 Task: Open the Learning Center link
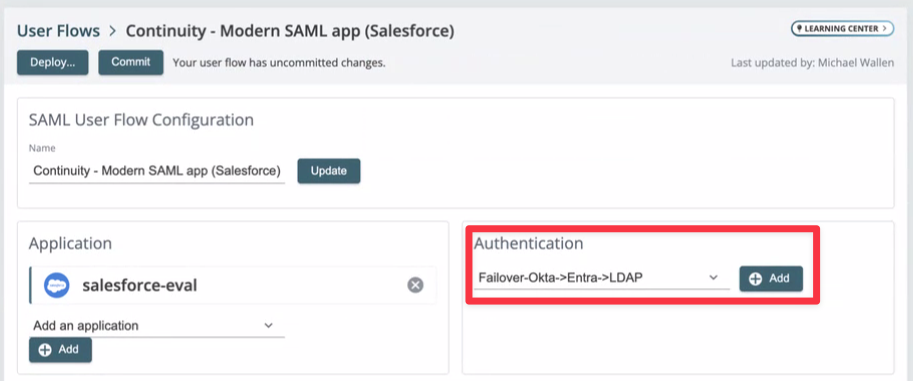[842, 27]
